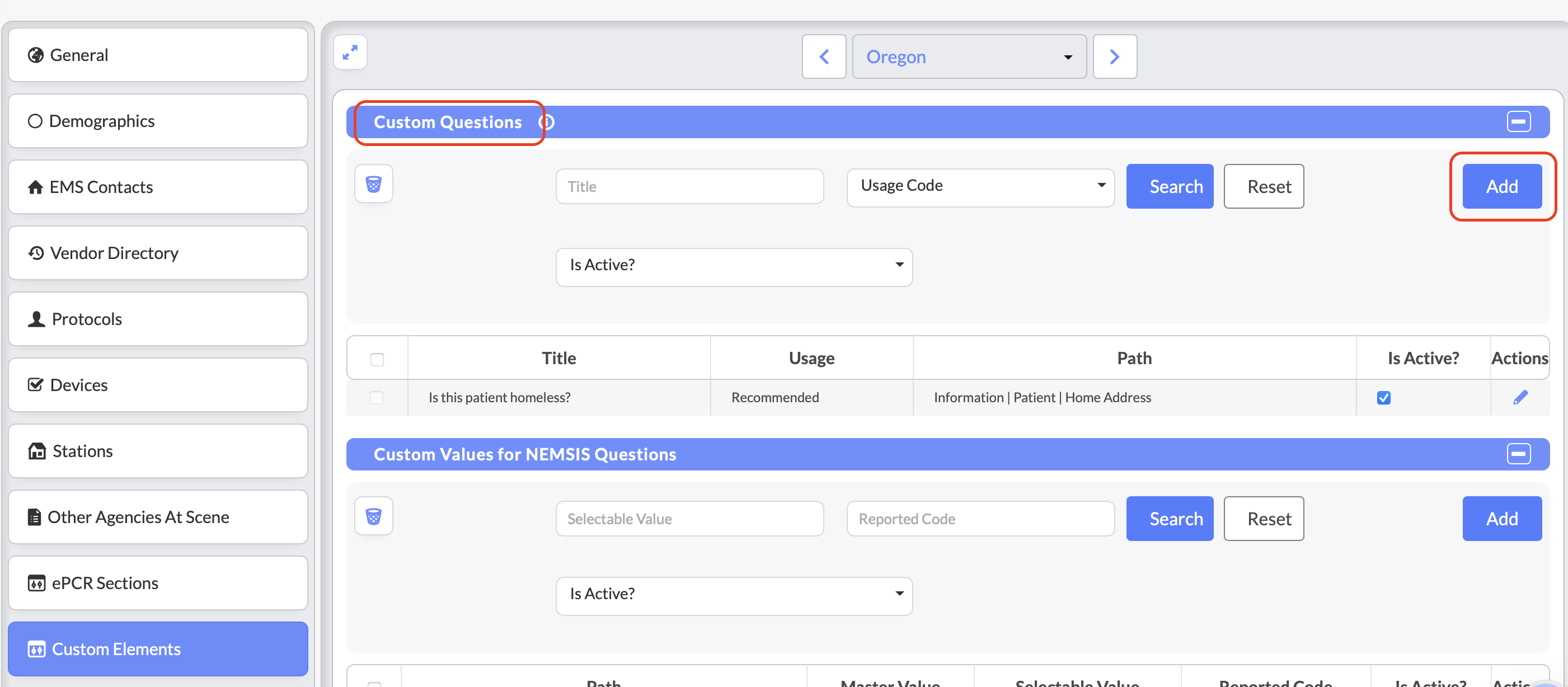This screenshot has height=687, width=1568.
Task: Click the next state arrow icon
Action: point(1114,57)
